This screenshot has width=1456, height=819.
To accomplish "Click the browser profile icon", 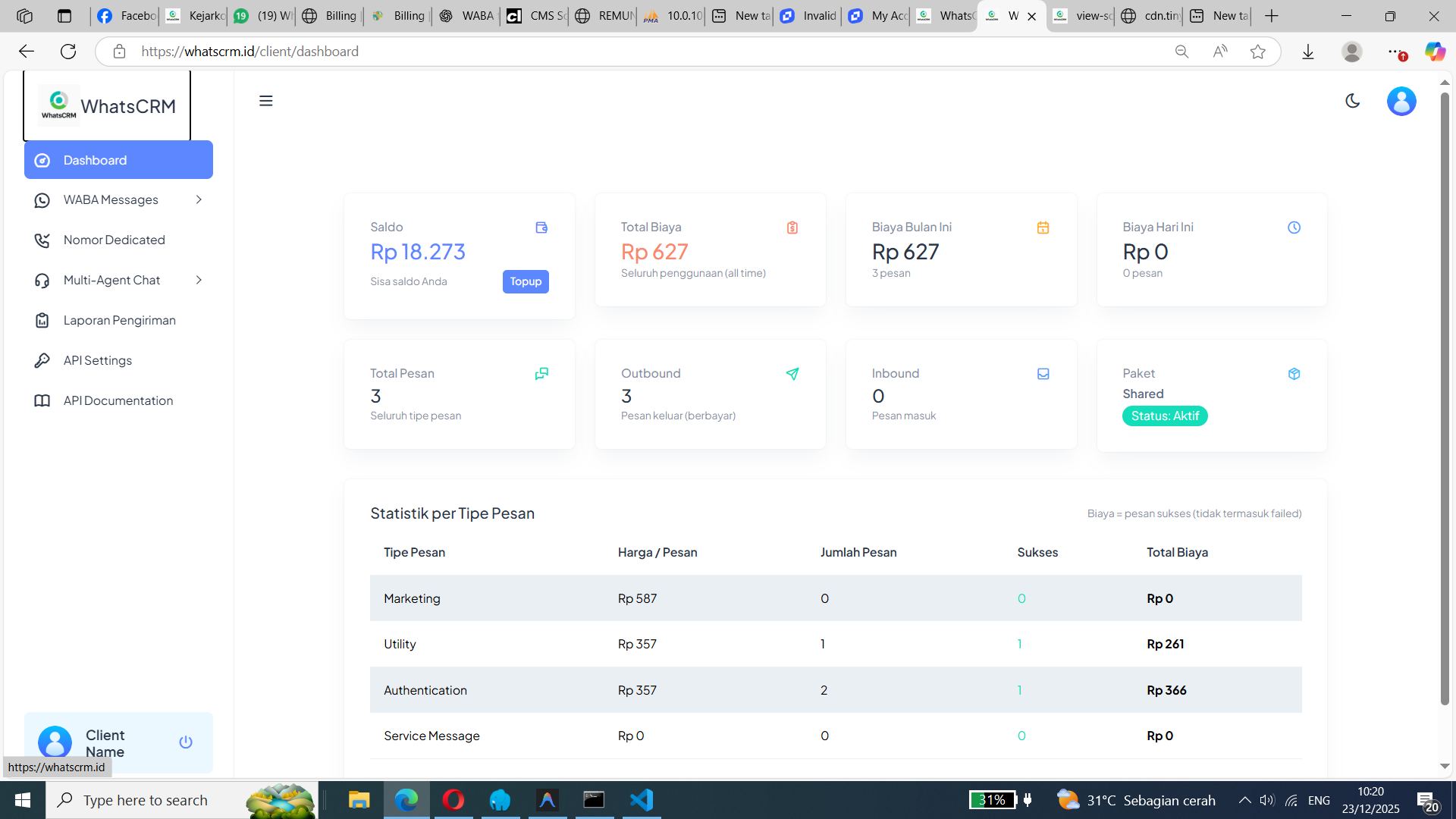I will tap(1351, 52).
